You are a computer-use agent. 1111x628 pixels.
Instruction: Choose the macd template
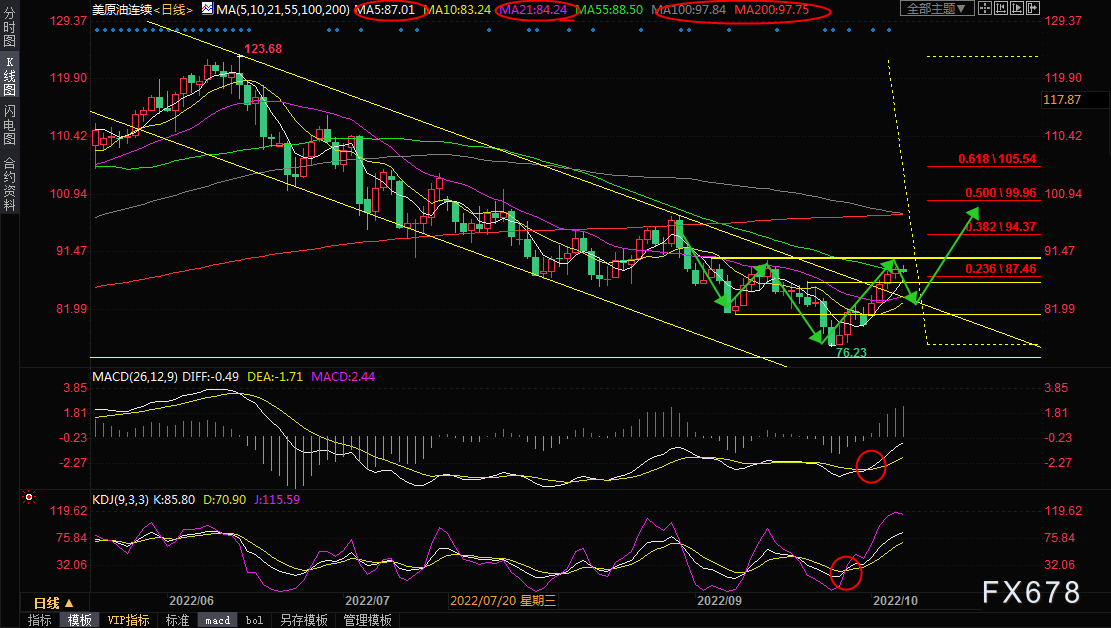coord(218,620)
